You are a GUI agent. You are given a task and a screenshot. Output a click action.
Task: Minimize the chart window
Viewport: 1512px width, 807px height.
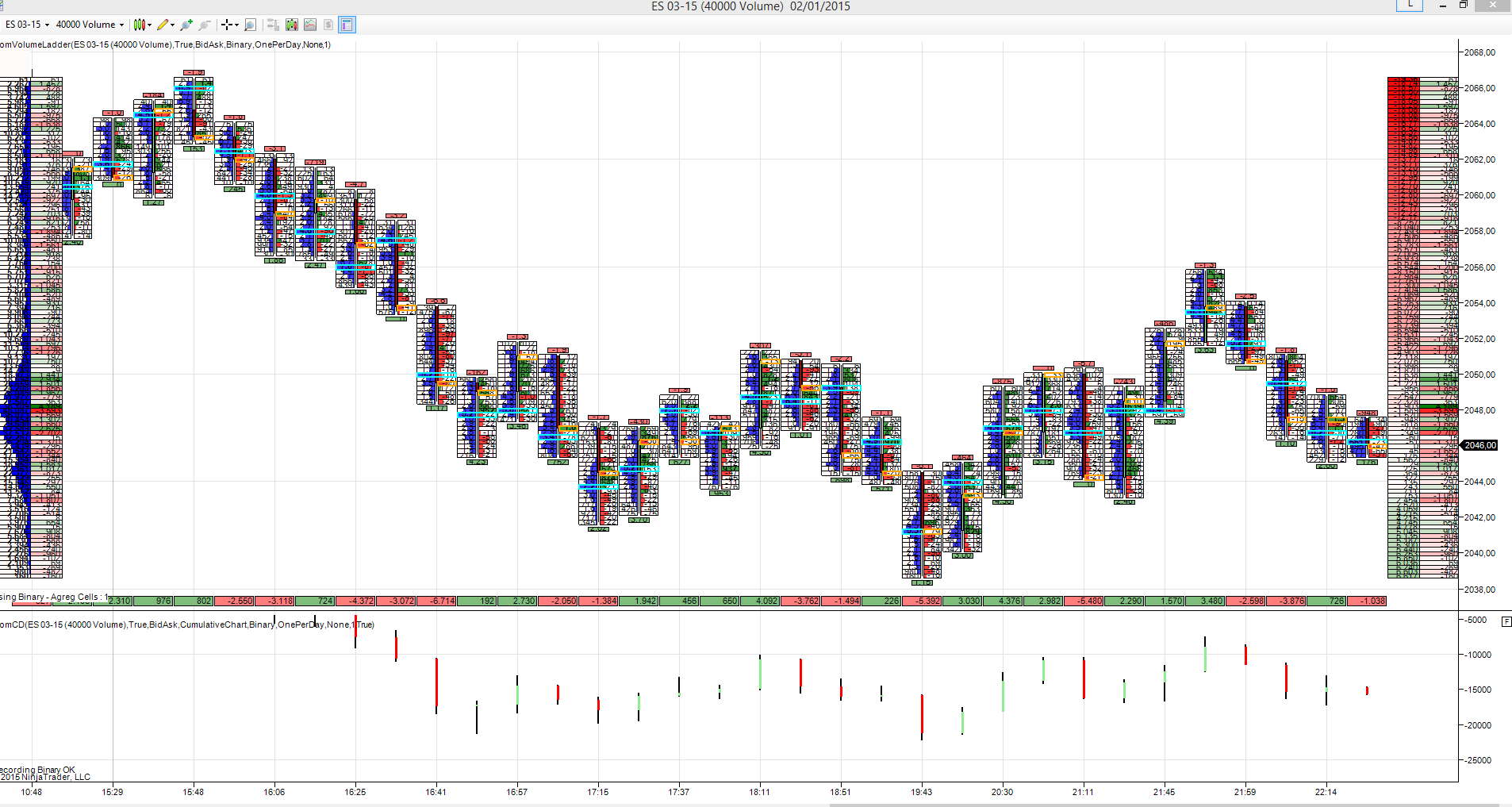click(x=1443, y=6)
